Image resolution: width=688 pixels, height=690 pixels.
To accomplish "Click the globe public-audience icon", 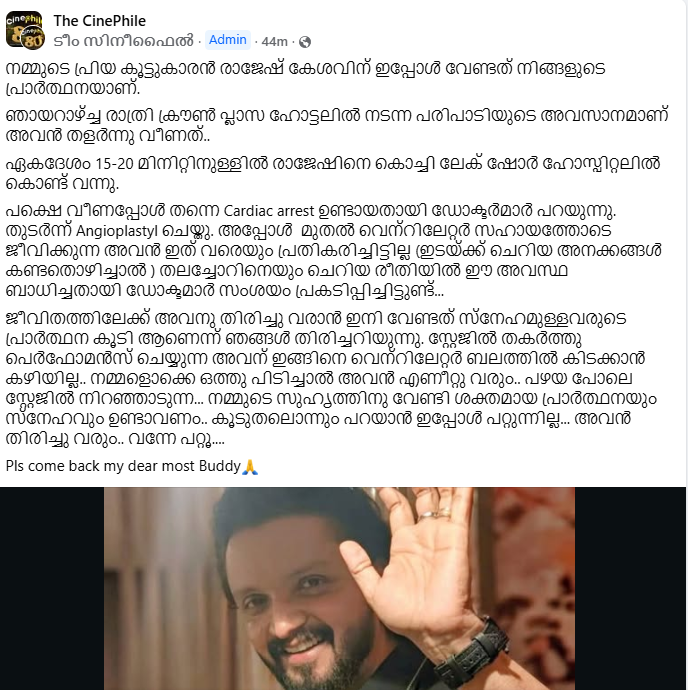I will 305,42.
